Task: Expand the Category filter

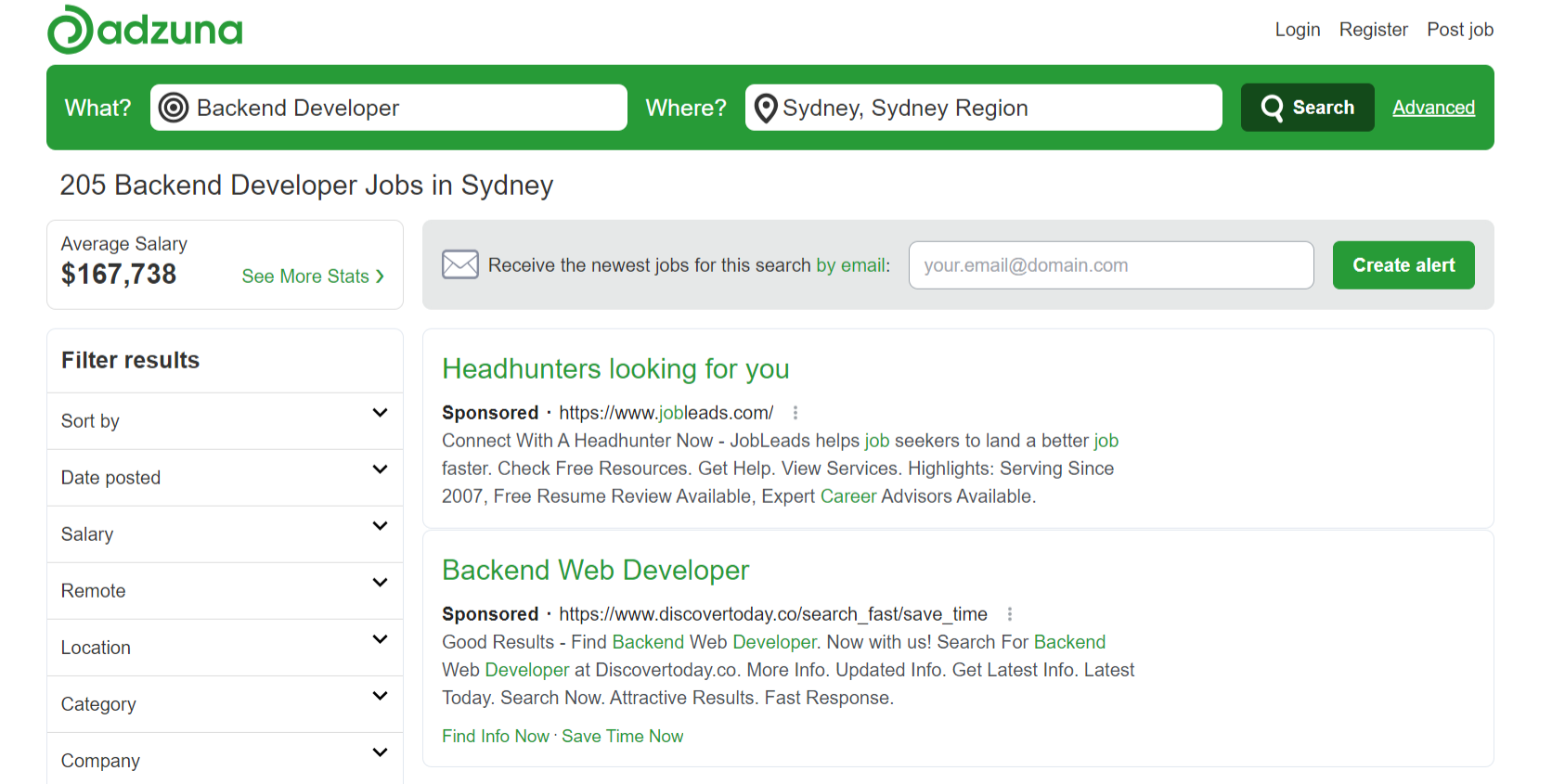Action: [x=225, y=704]
